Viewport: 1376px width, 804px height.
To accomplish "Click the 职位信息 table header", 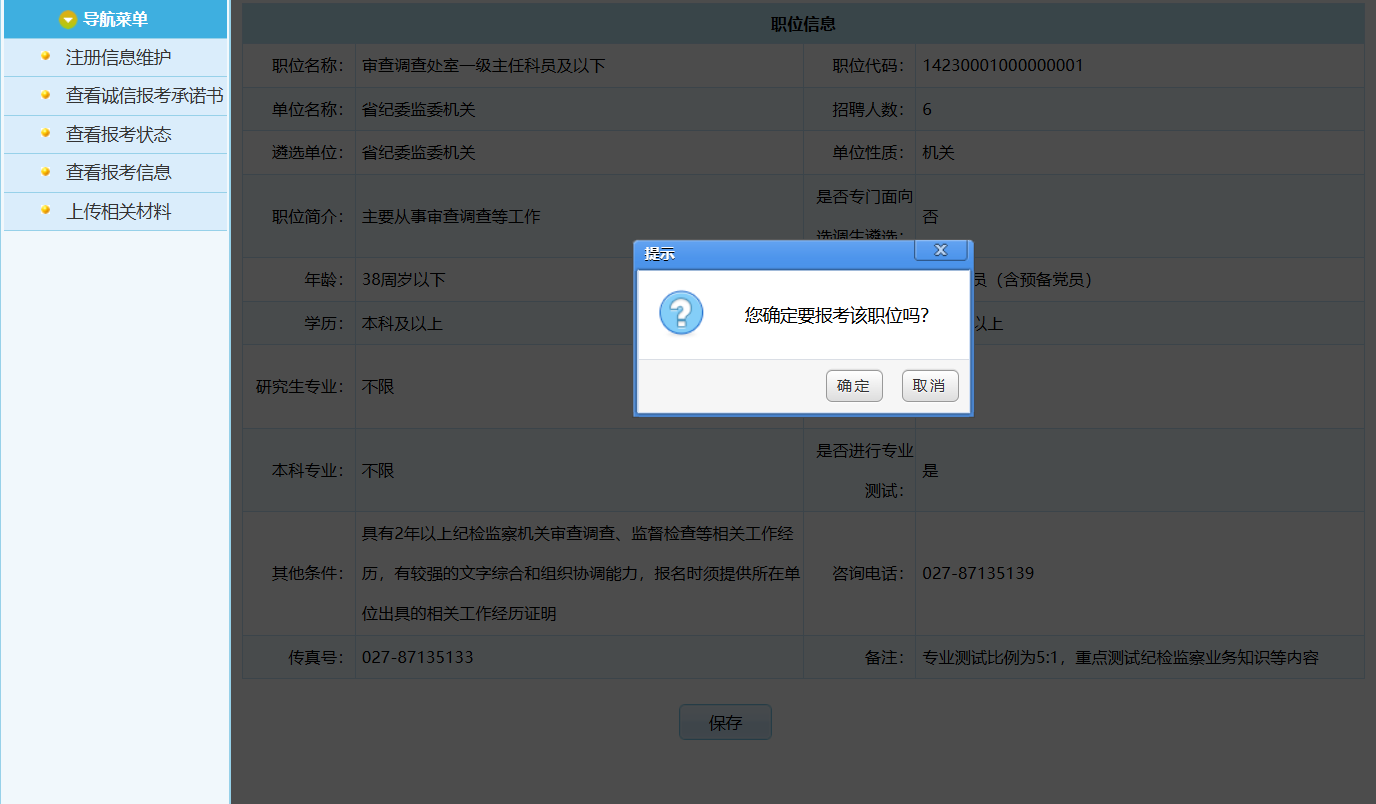I will point(803,24).
